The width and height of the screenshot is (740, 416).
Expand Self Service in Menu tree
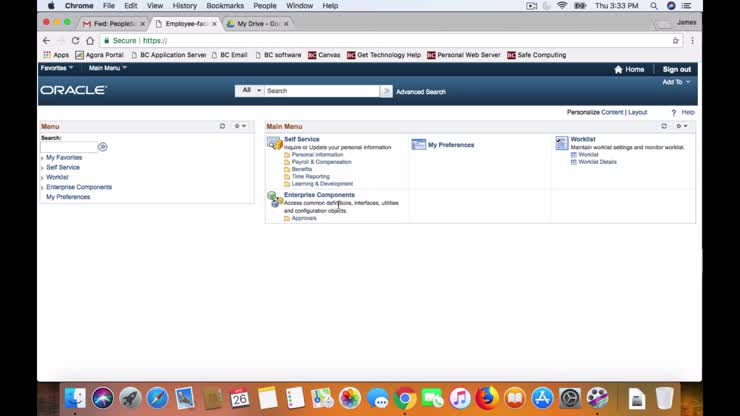tap(42, 168)
